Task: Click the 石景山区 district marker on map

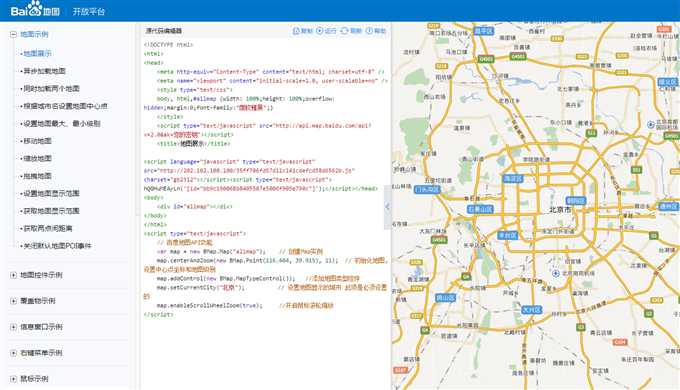Action: 481,209
